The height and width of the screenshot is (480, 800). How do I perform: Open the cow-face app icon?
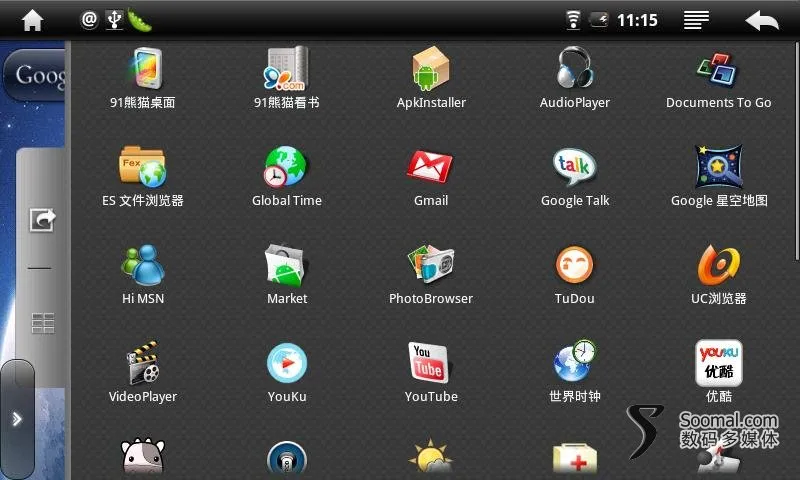pos(143,457)
